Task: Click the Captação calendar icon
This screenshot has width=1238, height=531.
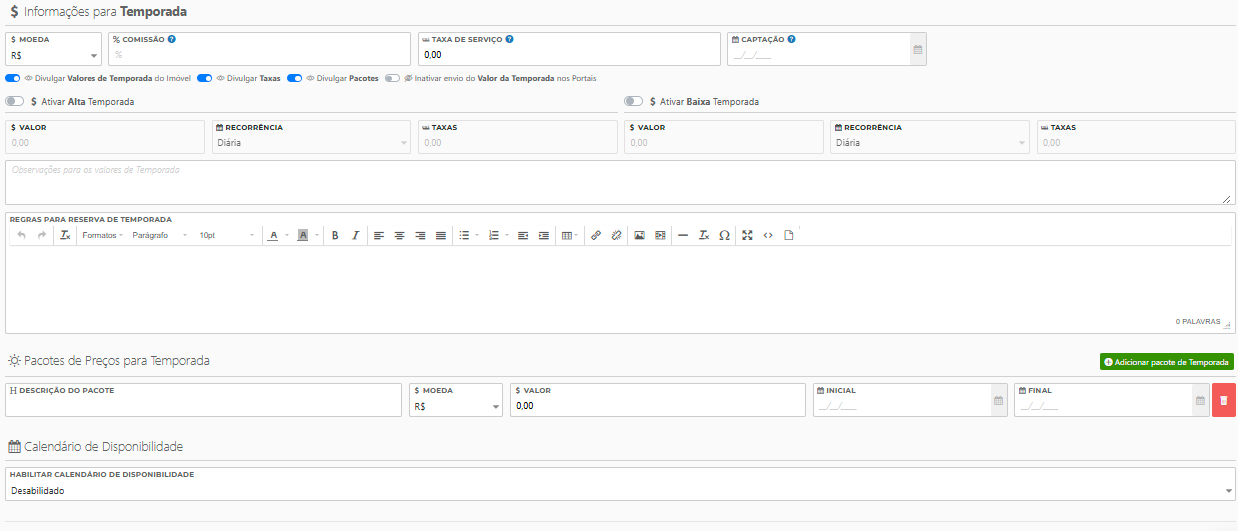Action: click(917, 49)
